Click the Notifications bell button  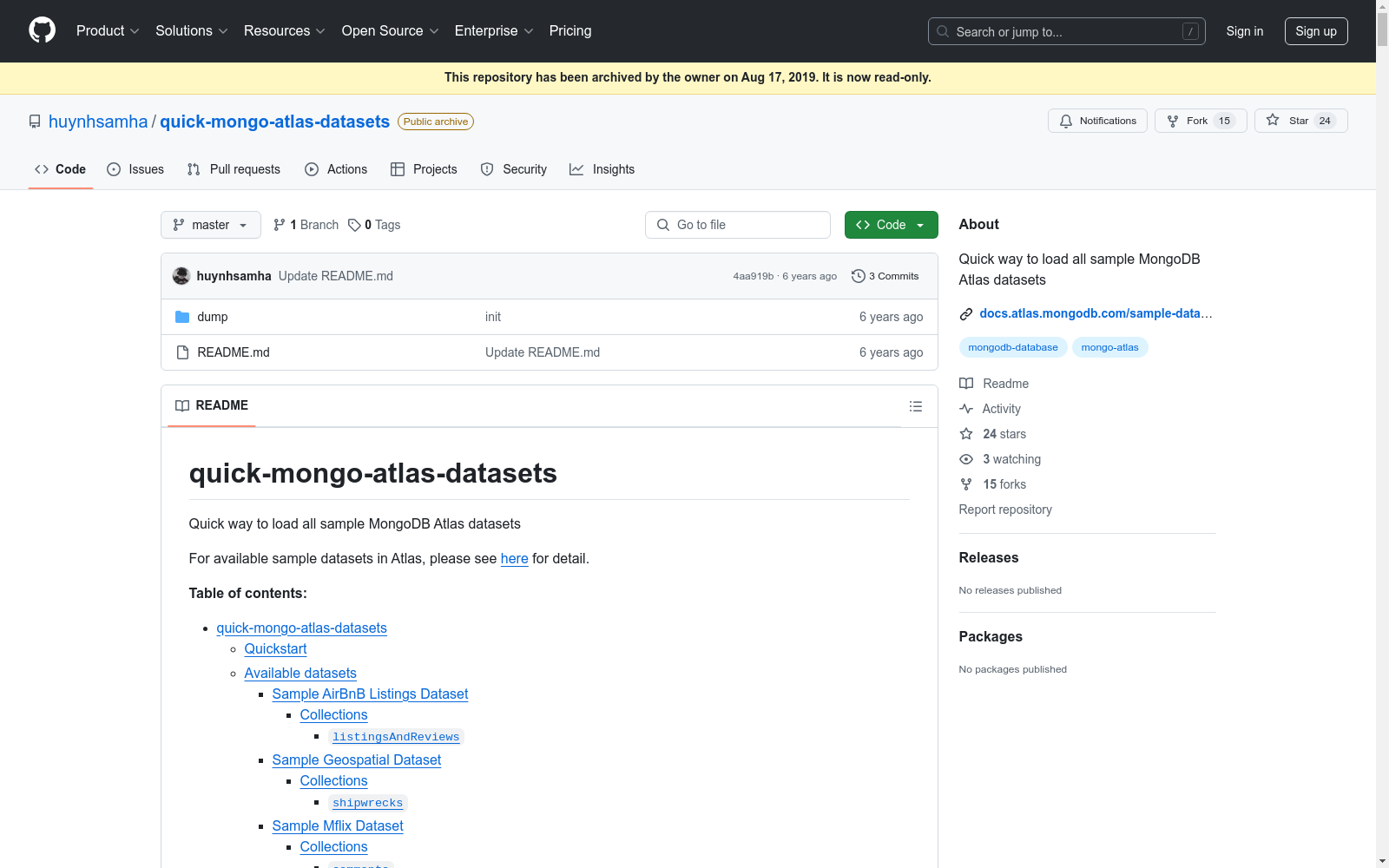[x=1097, y=121]
